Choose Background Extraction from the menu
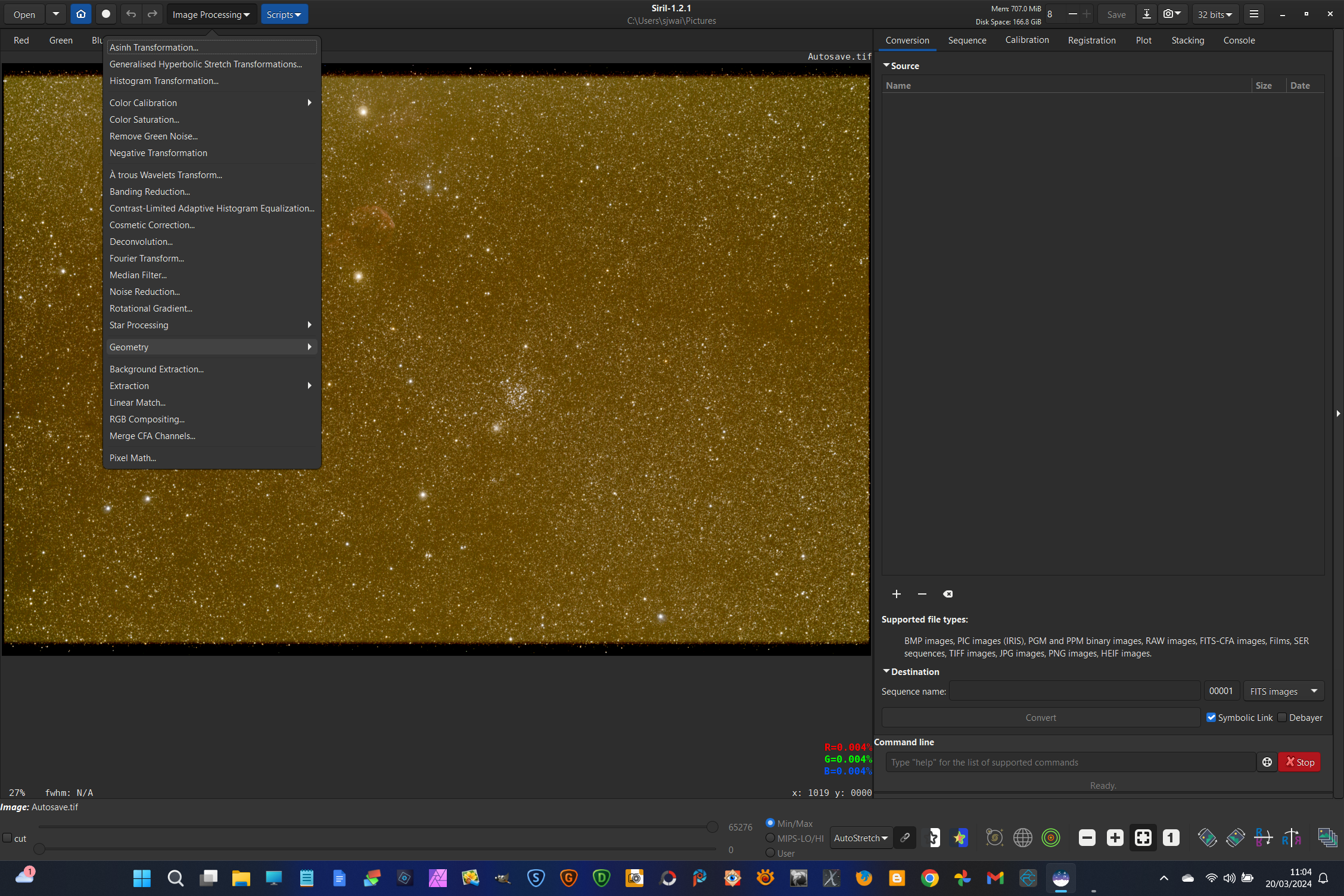1344x896 pixels. [156, 369]
